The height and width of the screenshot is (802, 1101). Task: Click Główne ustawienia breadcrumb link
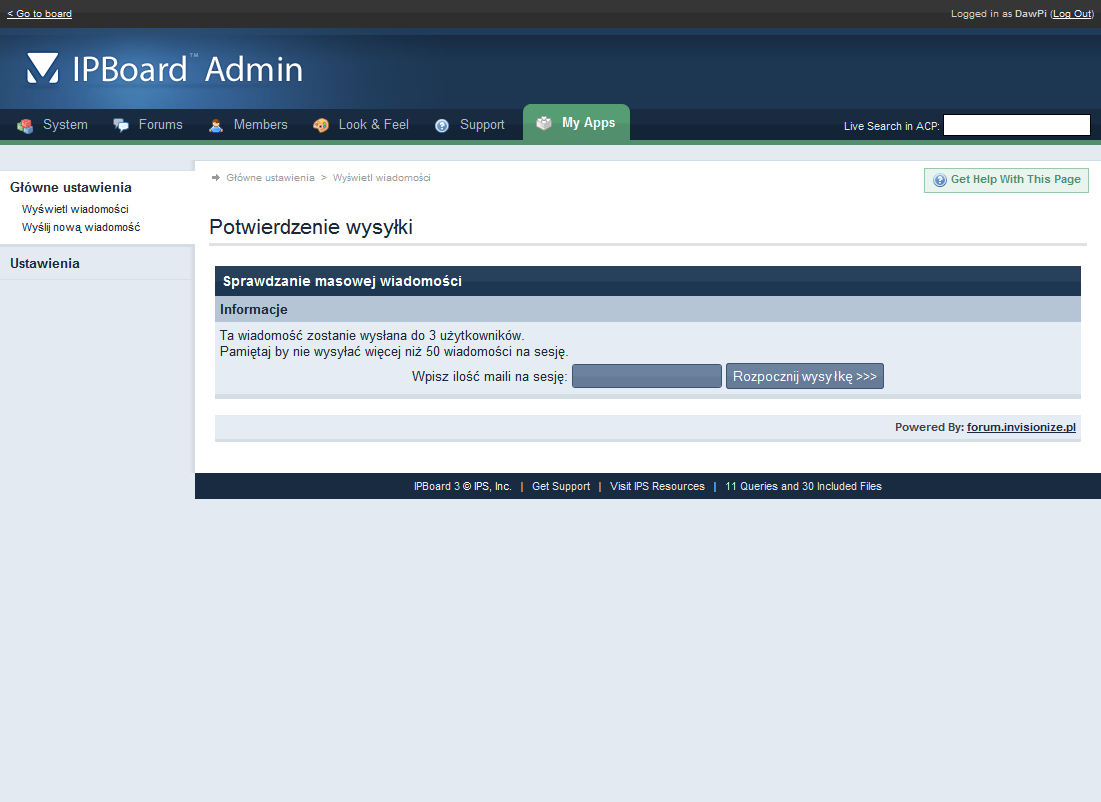270,178
